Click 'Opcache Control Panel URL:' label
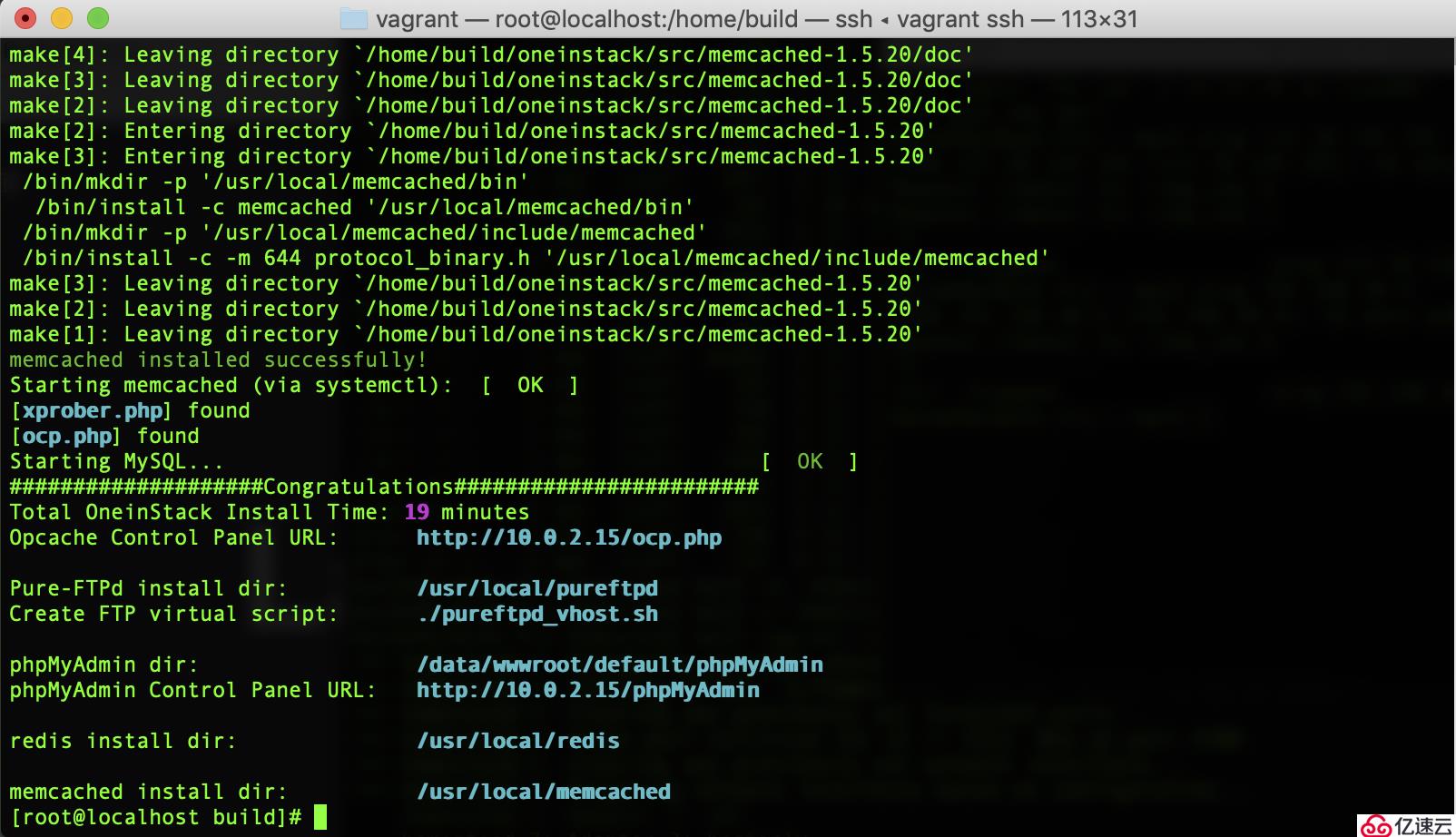This screenshot has width=1456, height=837. [173, 537]
